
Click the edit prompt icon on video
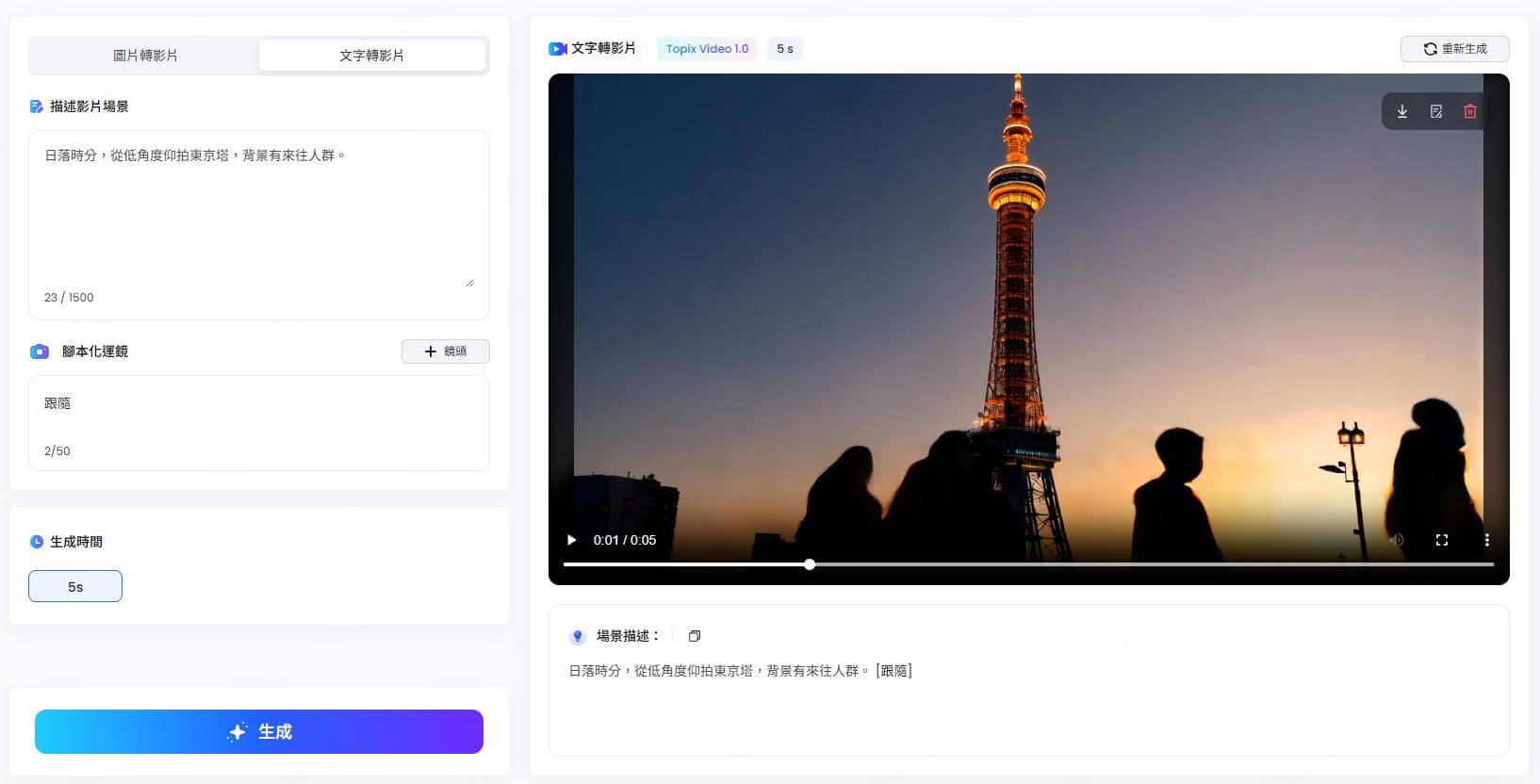[x=1436, y=111]
